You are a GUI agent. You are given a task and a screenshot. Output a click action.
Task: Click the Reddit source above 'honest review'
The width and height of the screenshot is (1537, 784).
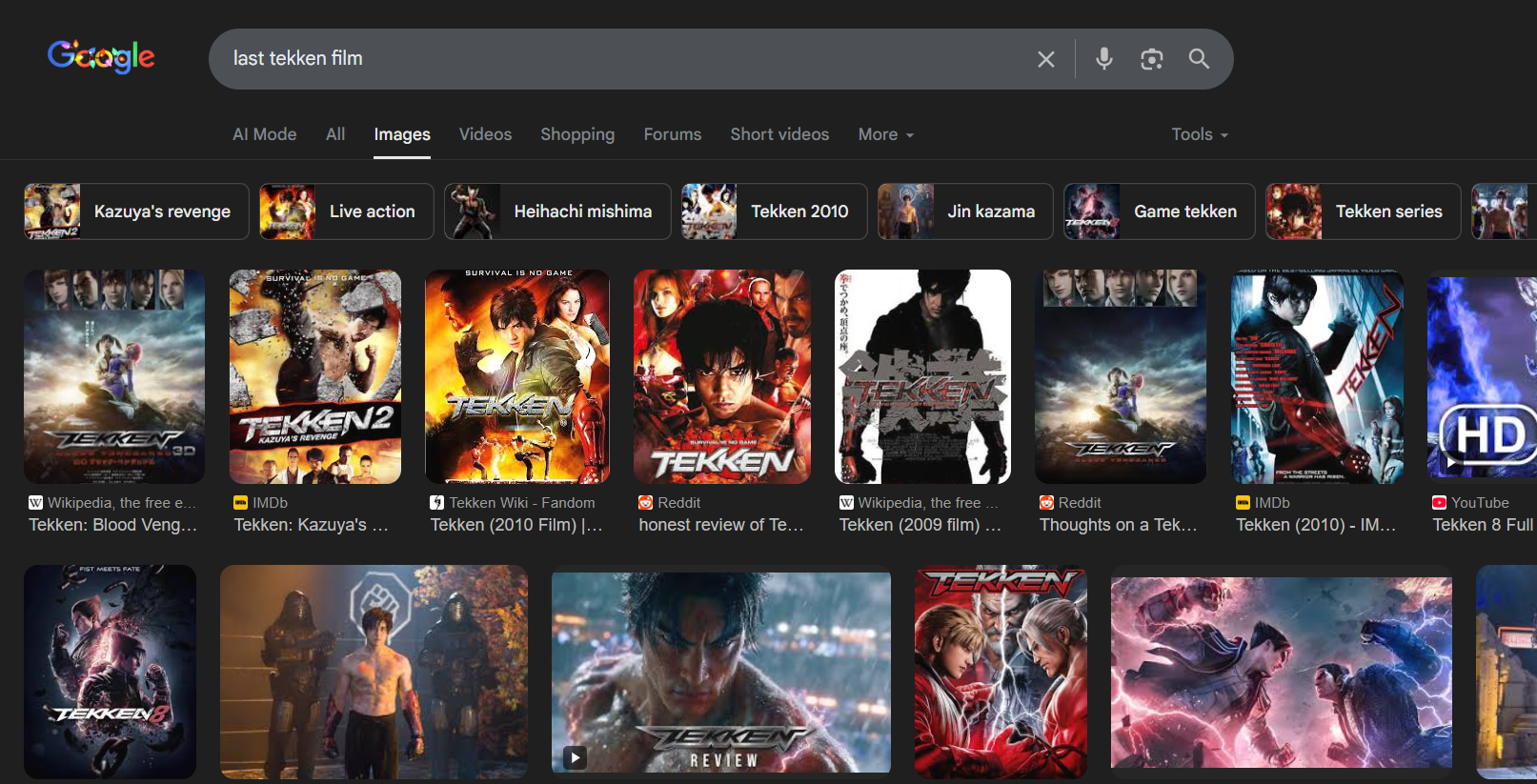(x=670, y=503)
